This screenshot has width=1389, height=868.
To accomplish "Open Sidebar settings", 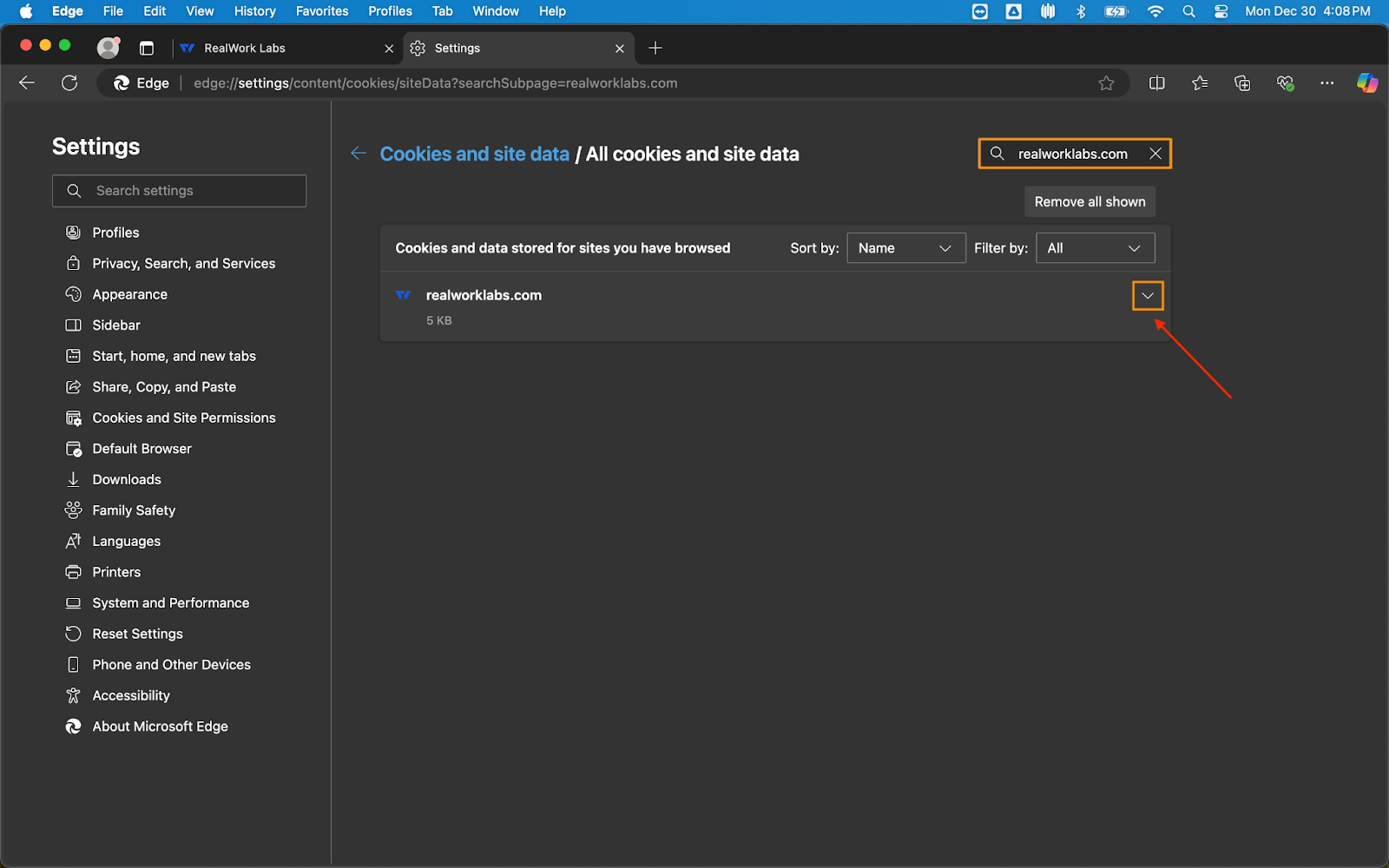I will click(116, 325).
